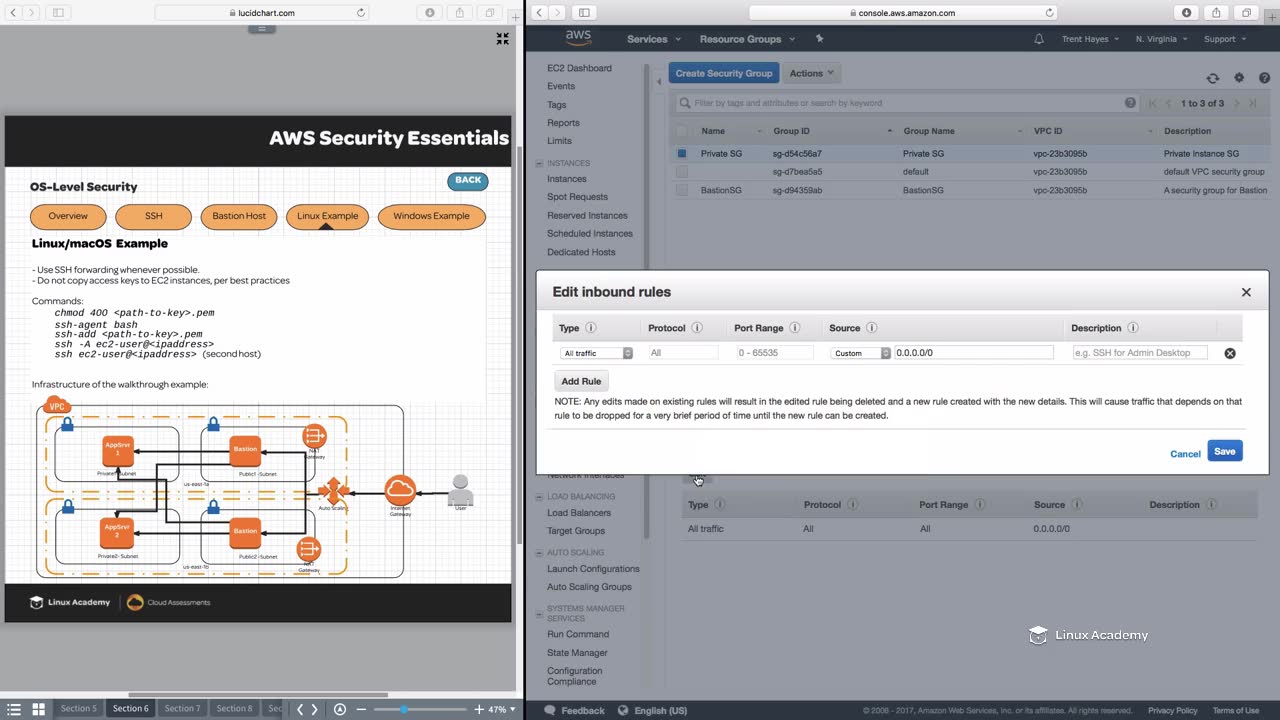Open the Load Balancers sidebar link

coord(579,513)
